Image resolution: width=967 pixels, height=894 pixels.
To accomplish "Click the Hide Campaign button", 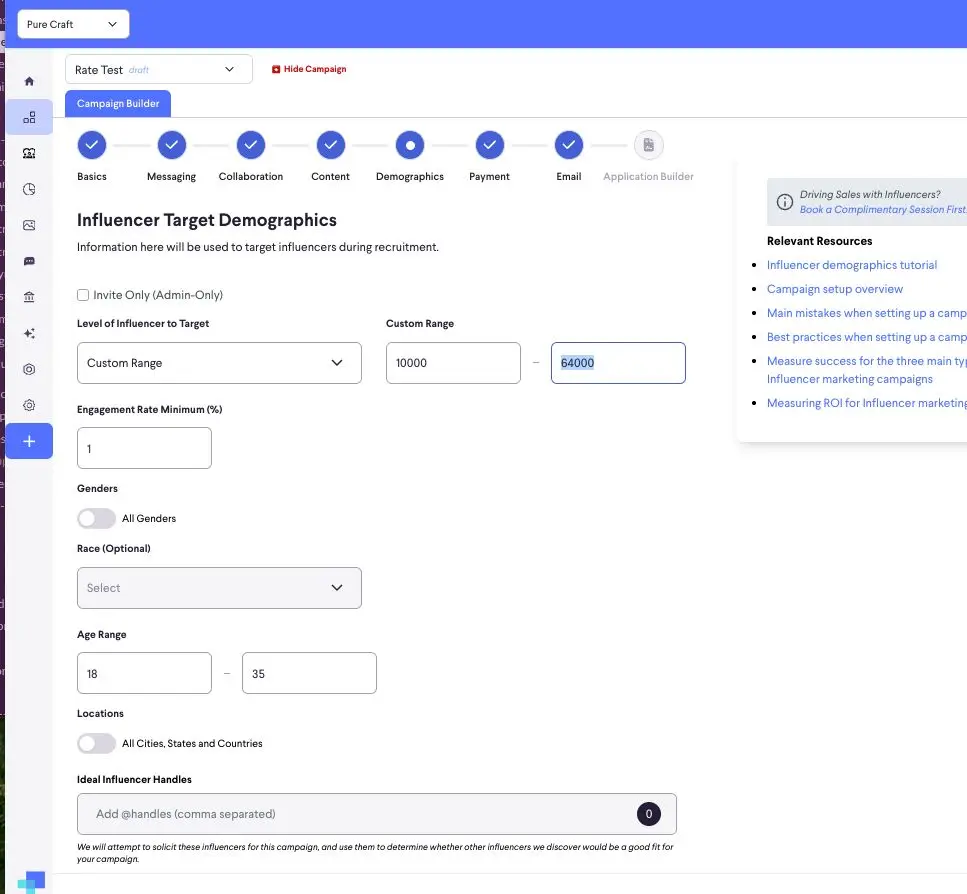I will point(309,69).
